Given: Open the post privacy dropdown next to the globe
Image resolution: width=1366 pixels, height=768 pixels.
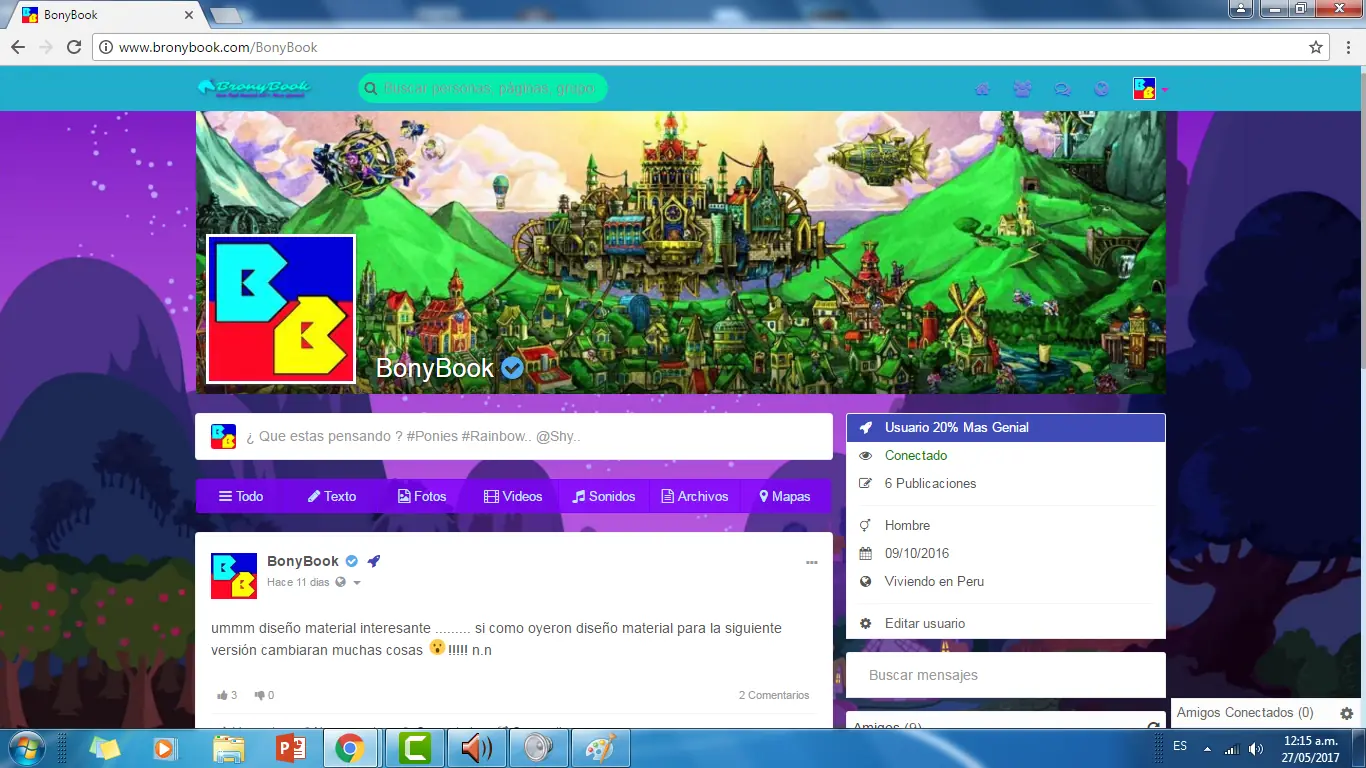Looking at the screenshot, I should coord(357,583).
